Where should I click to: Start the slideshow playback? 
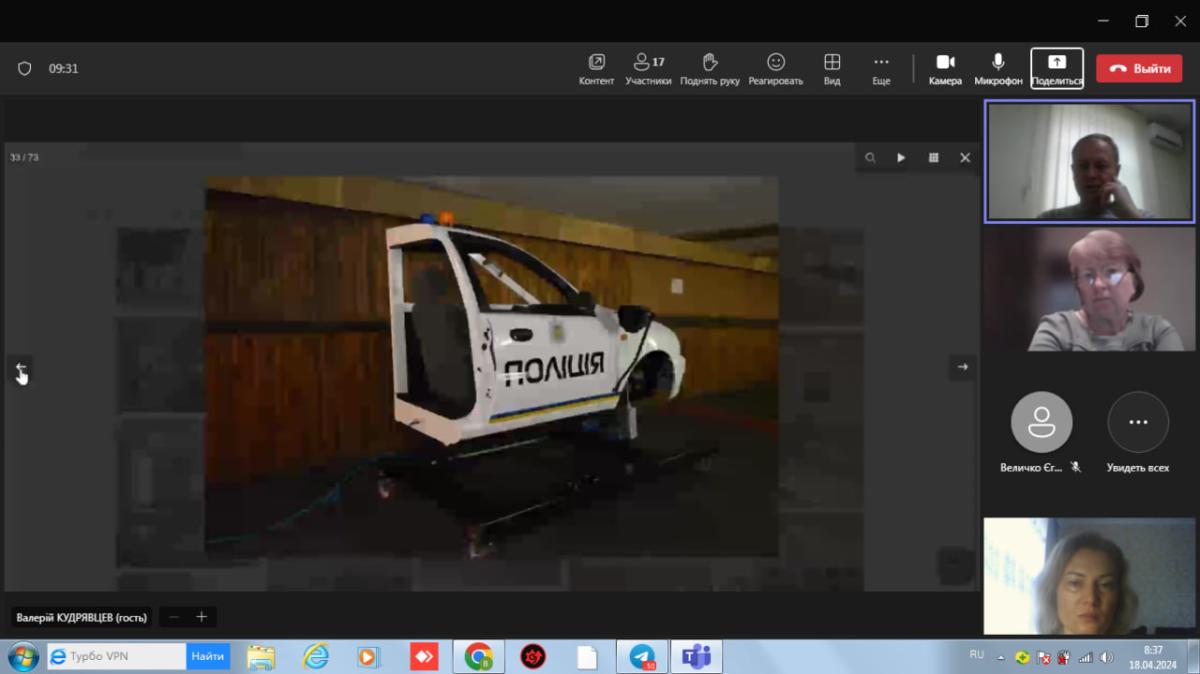coord(901,158)
